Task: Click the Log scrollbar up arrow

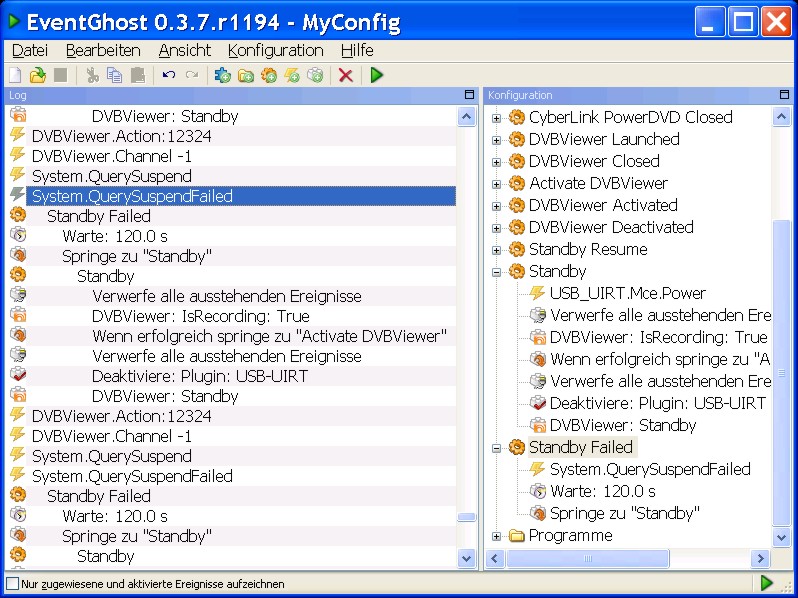Action: [x=467, y=117]
